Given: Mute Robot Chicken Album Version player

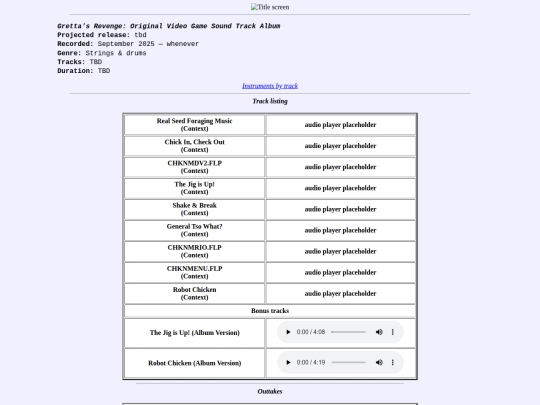Looking at the screenshot, I should coord(379,362).
